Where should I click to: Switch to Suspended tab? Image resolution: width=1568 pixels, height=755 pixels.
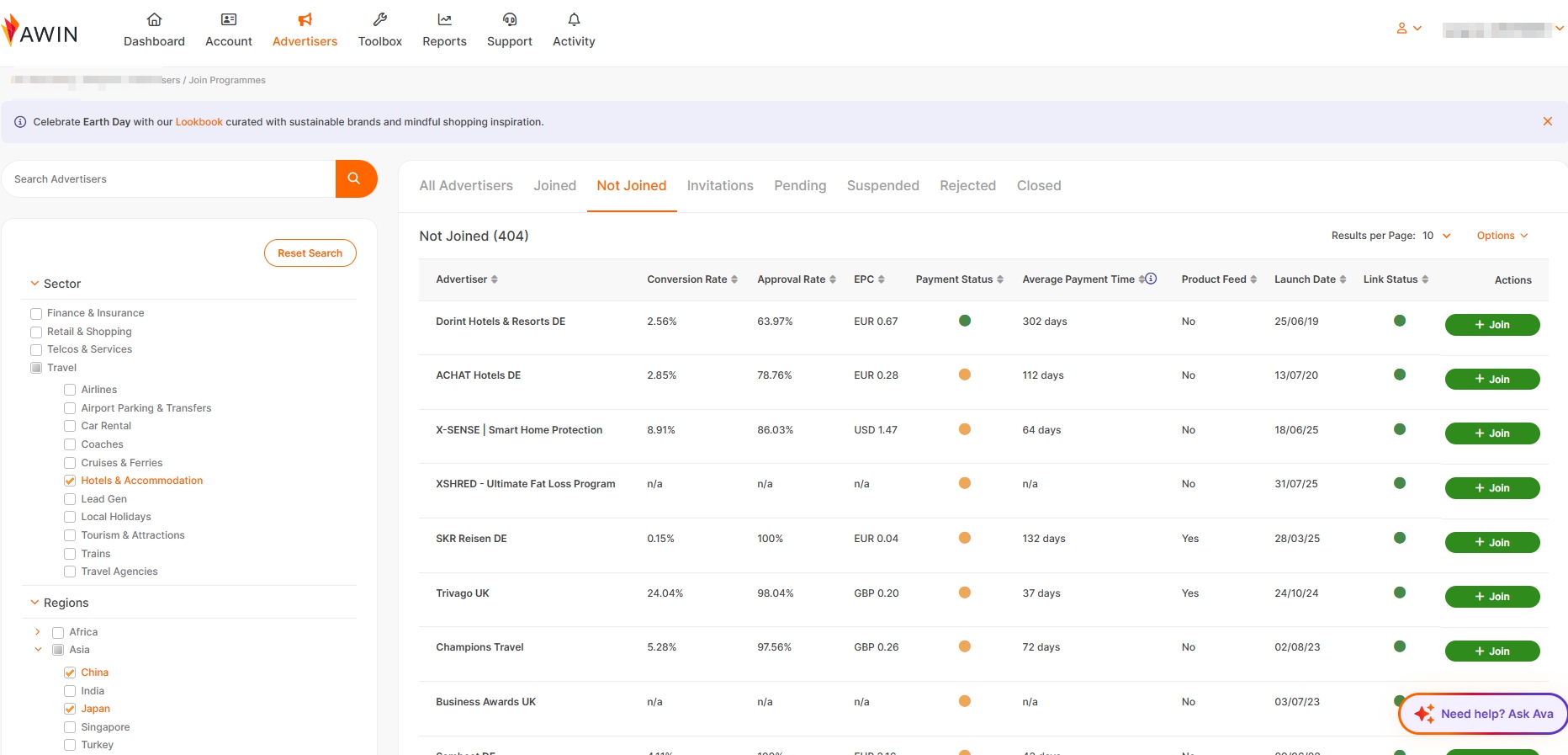(x=883, y=186)
